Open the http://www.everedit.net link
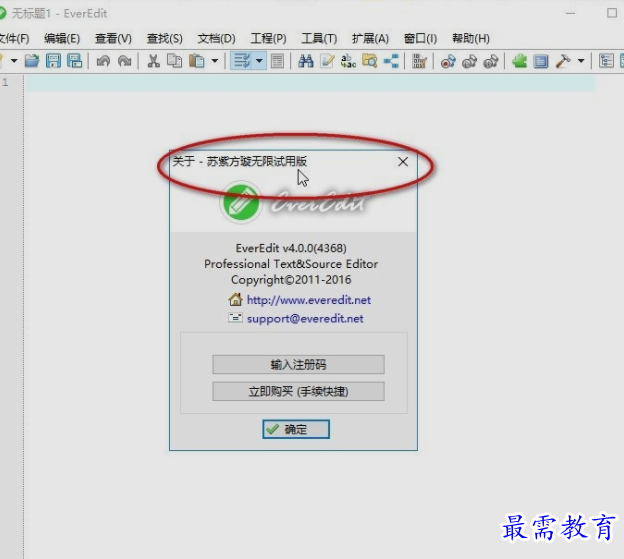This screenshot has width=624, height=559. 309,300
